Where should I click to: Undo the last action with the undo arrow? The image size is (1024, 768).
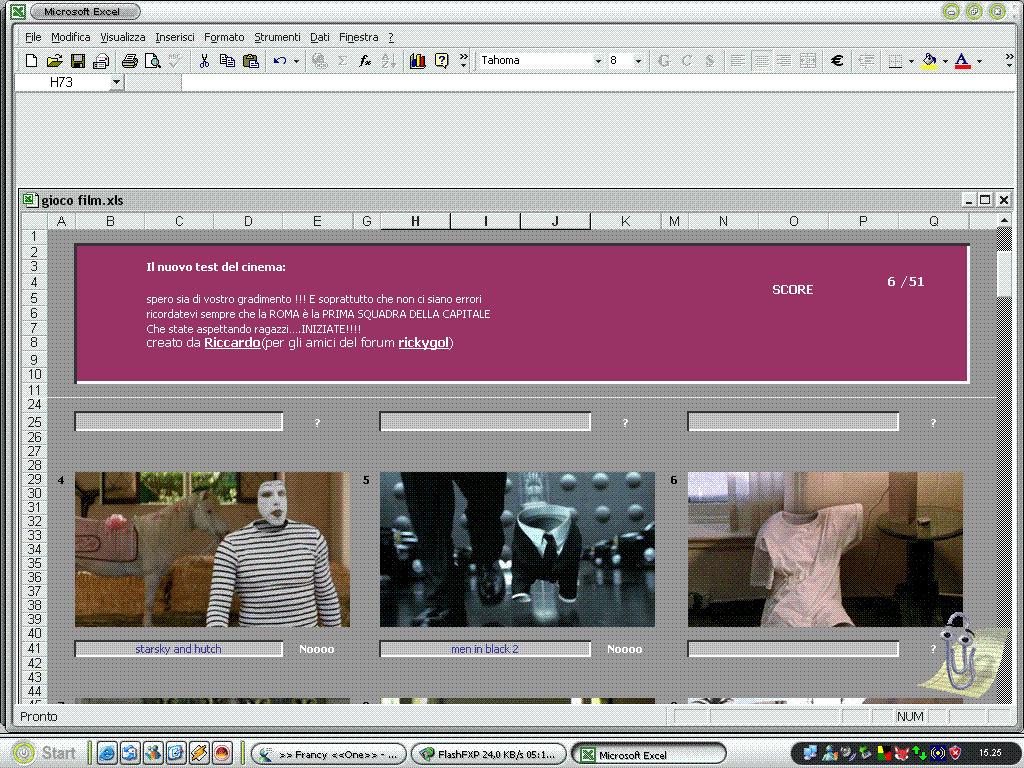[x=280, y=61]
